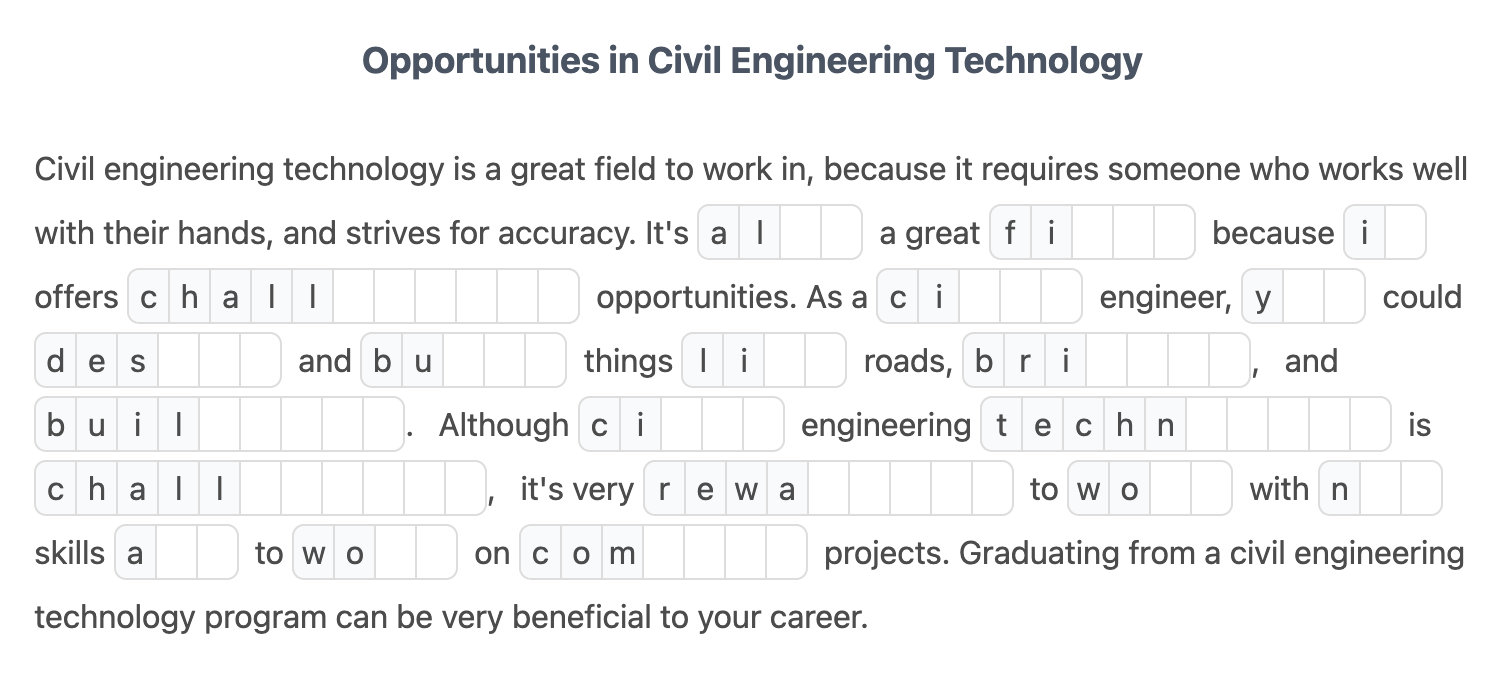Click the 'i' blank following "because"
The width and height of the screenshot is (1500, 690).
tap(1385, 233)
